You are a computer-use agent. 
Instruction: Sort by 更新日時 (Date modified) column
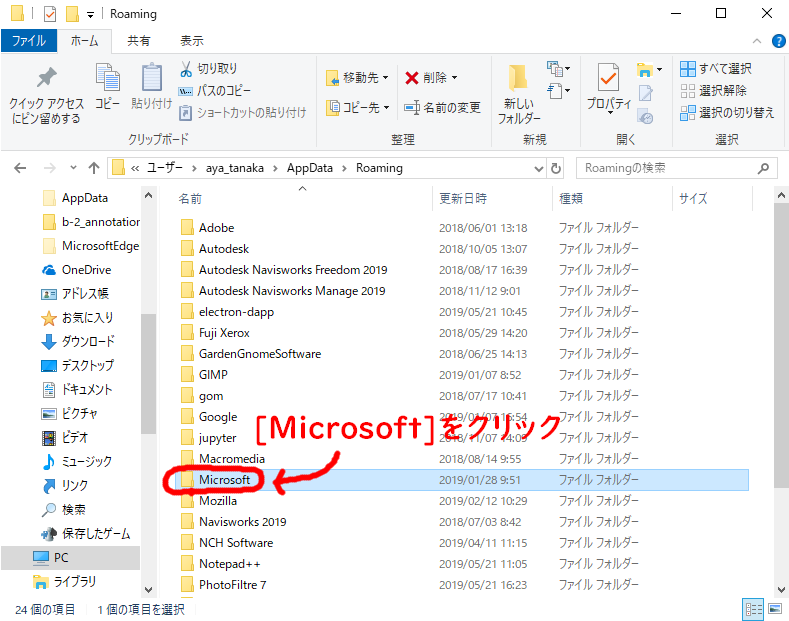[463, 199]
